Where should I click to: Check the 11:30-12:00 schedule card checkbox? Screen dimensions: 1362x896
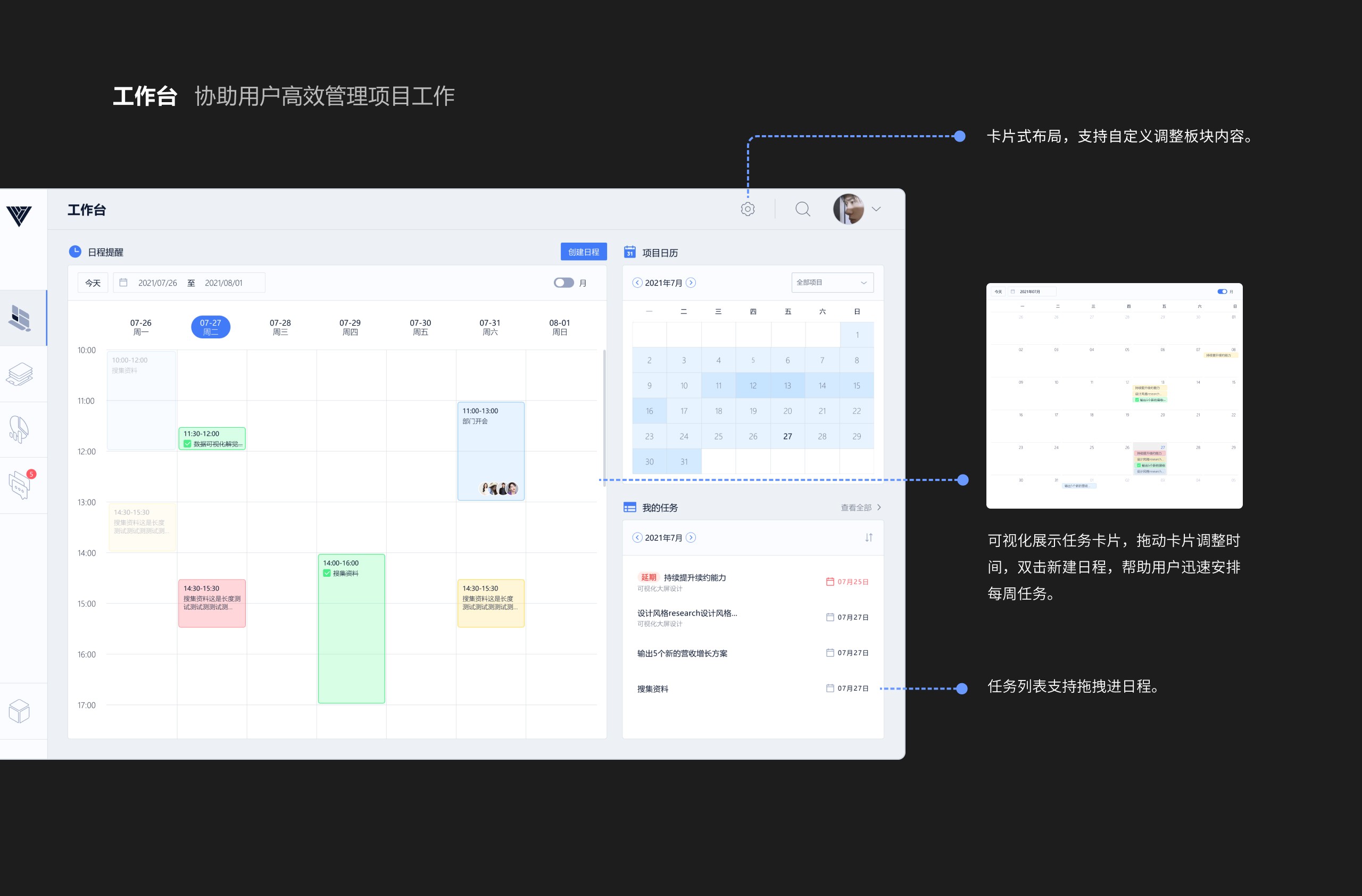[187, 444]
